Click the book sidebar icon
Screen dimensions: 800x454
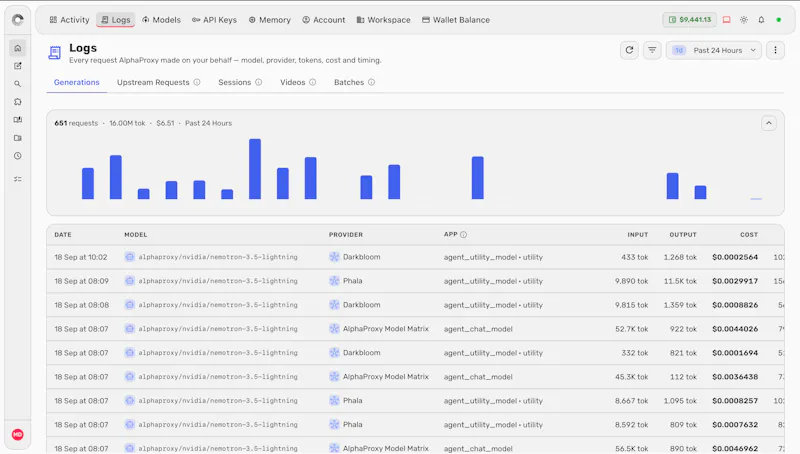(18, 120)
